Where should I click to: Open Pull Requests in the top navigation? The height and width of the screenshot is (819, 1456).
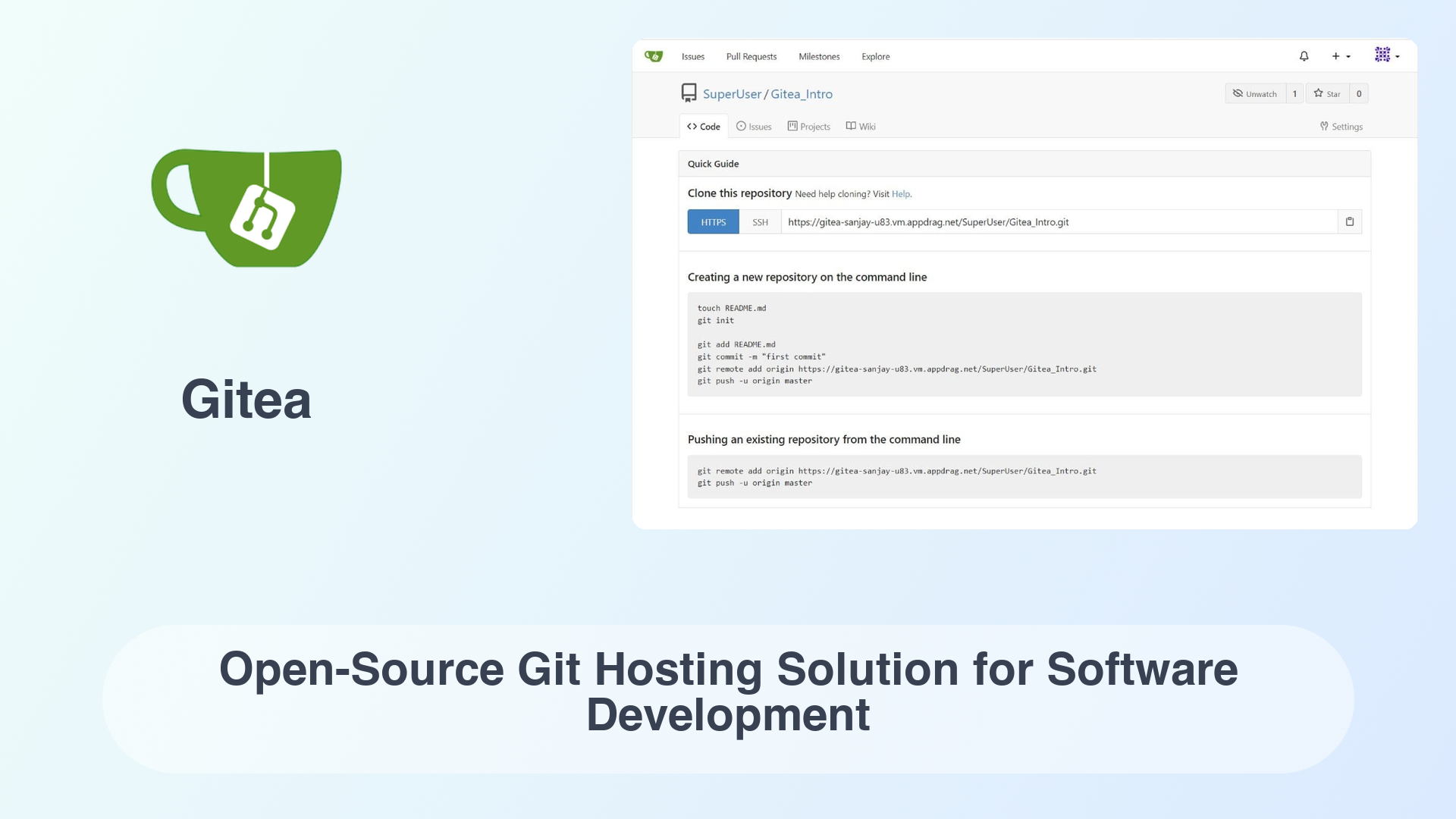point(752,57)
